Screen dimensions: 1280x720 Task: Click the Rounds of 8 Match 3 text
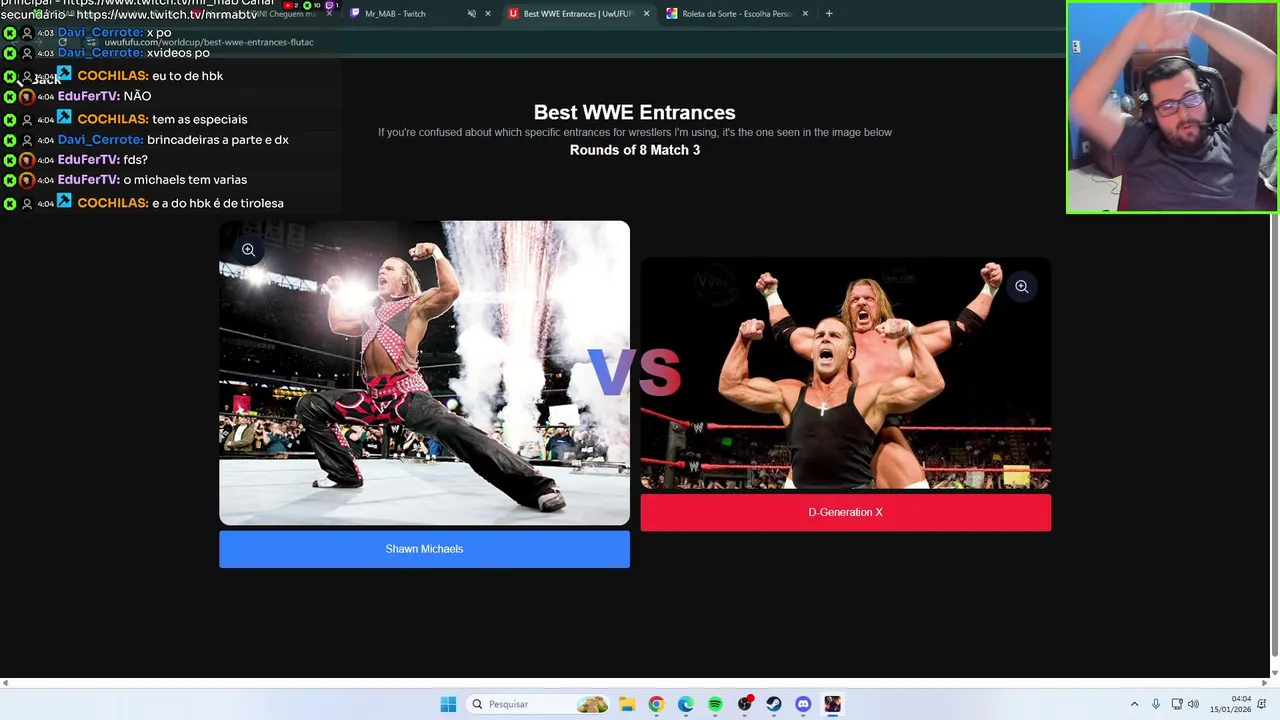(635, 150)
